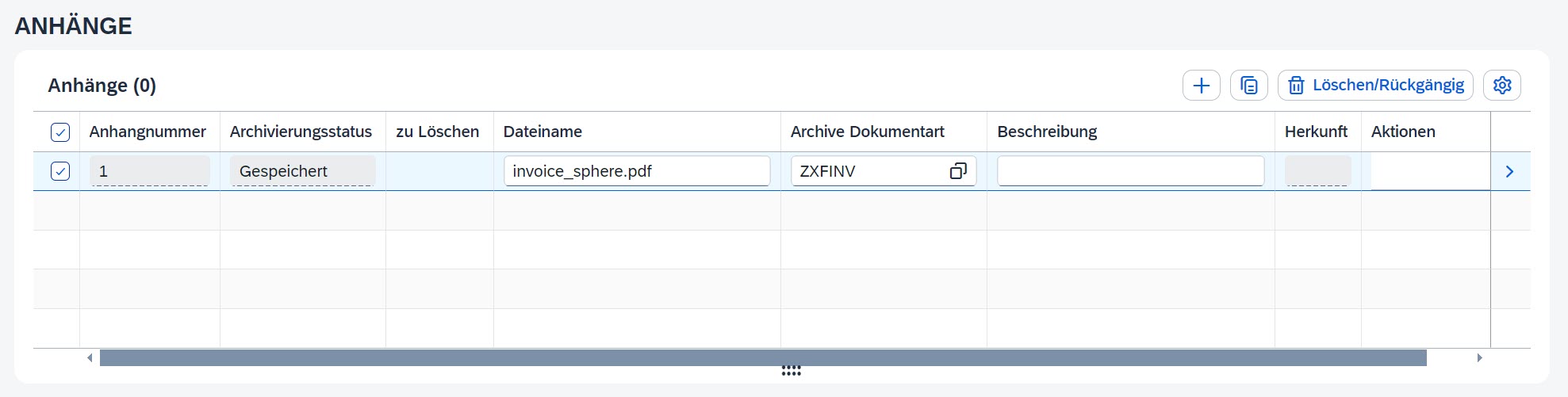The height and width of the screenshot is (397, 1568).
Task: Click the empty Beschreibung input field
Action: click(x=1129, y=171)
